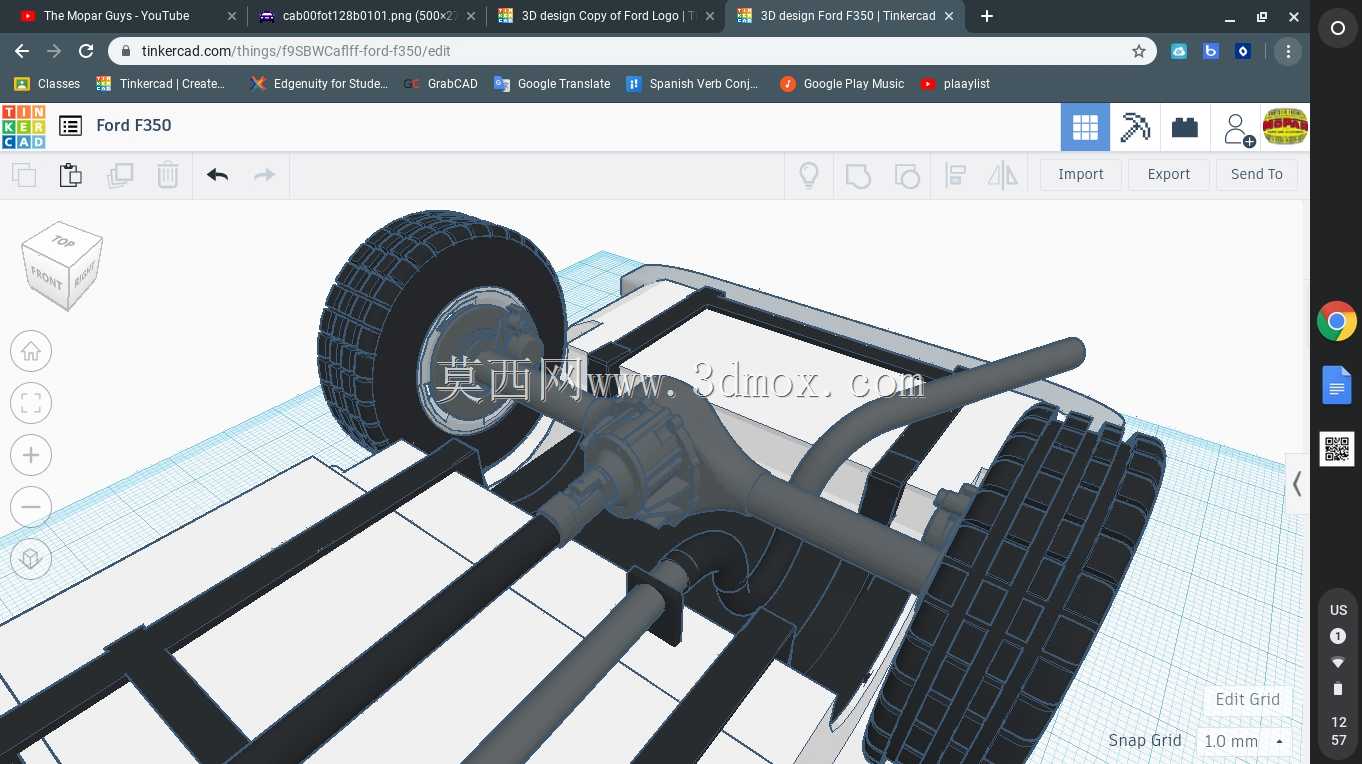Open a new browser tab

coord(987,16)
